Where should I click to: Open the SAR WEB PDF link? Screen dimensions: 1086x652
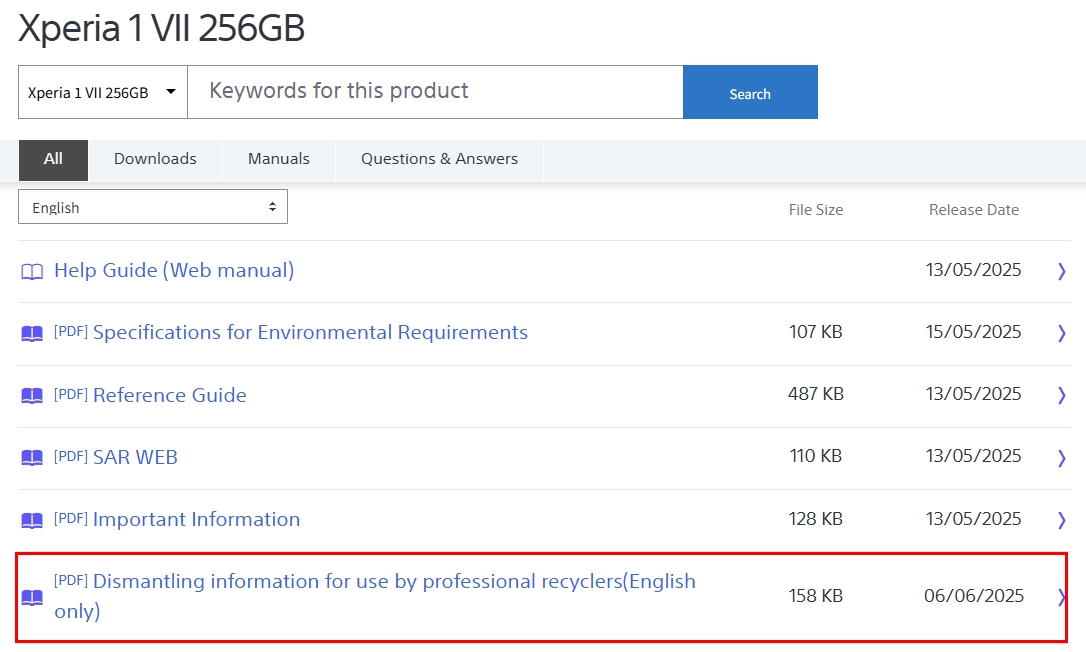(x=116, y=457)
